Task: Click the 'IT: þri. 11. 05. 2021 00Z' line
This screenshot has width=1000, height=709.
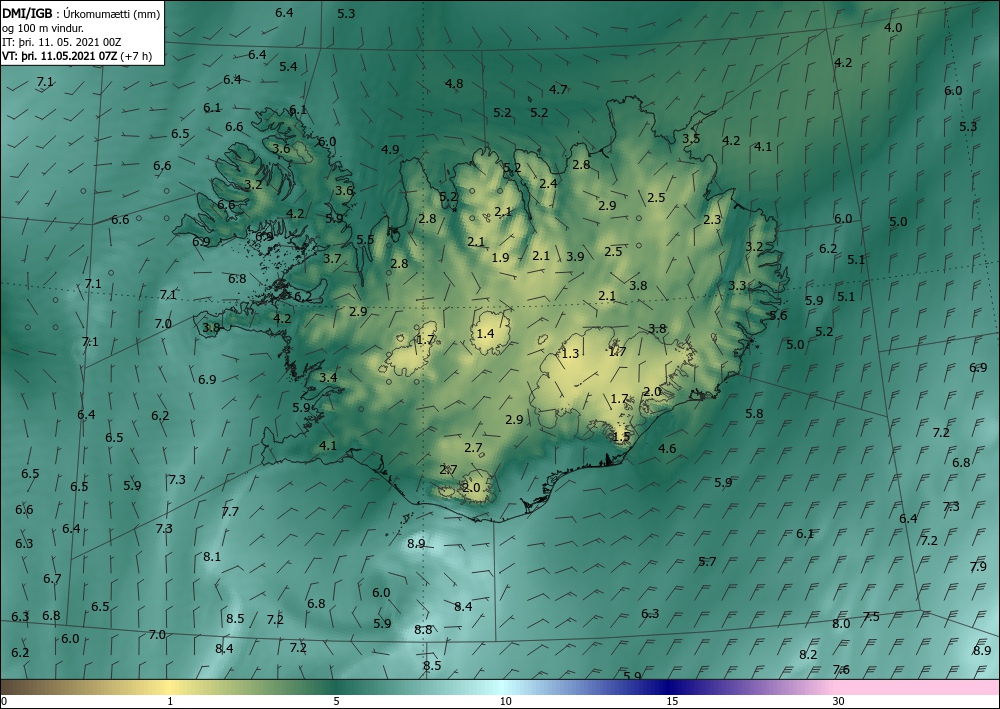Action: [x=61, y=42]
